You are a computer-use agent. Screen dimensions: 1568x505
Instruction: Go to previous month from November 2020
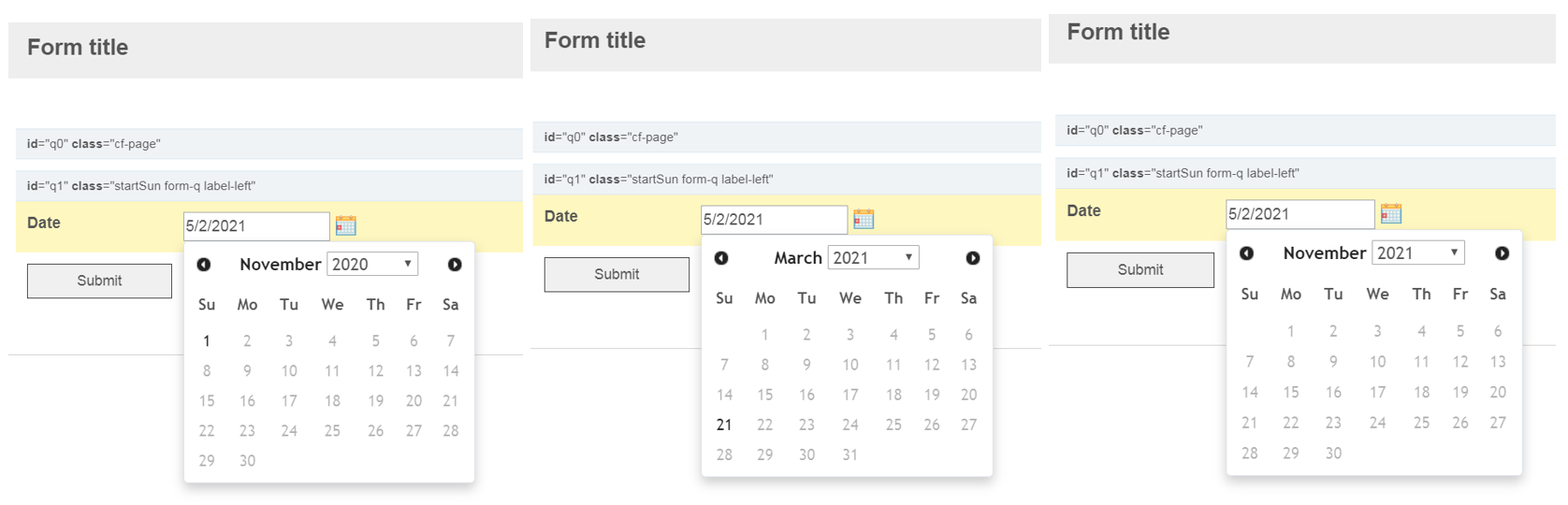(204, 265)
